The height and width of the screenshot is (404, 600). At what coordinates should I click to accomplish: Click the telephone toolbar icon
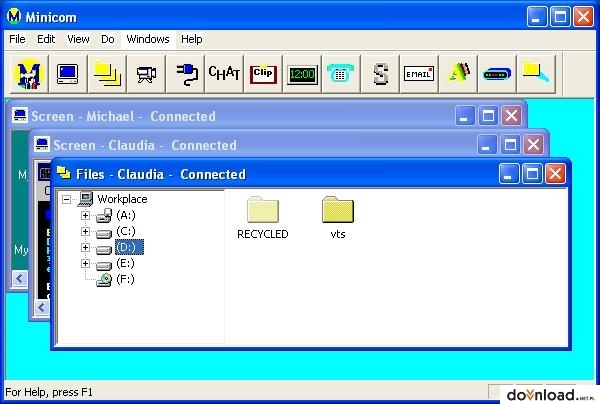pos(341,74)
